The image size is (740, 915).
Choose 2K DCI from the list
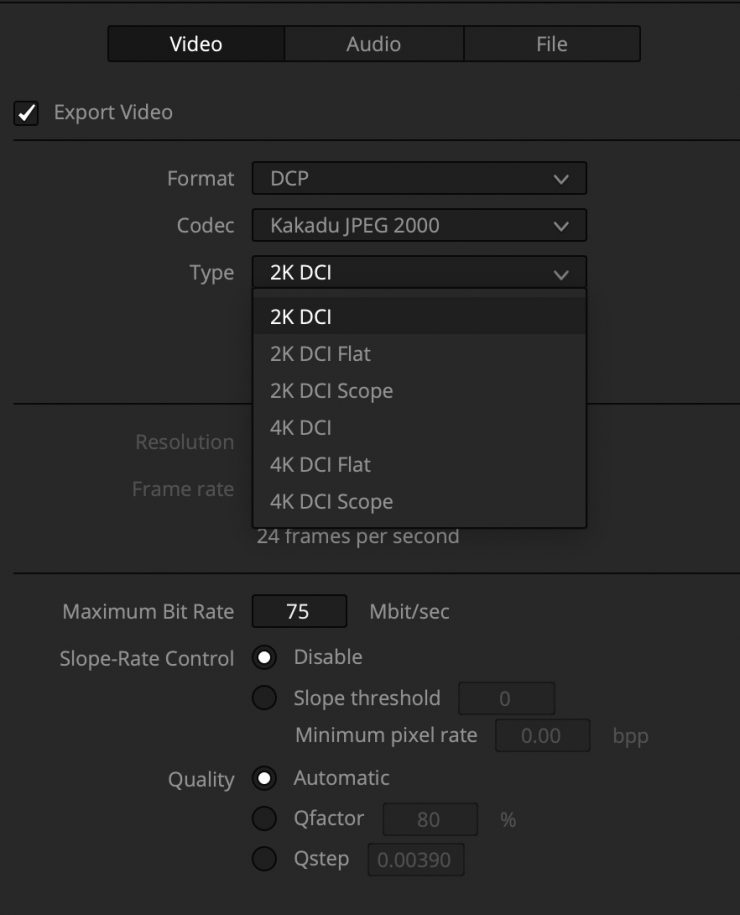click(418, 317)
